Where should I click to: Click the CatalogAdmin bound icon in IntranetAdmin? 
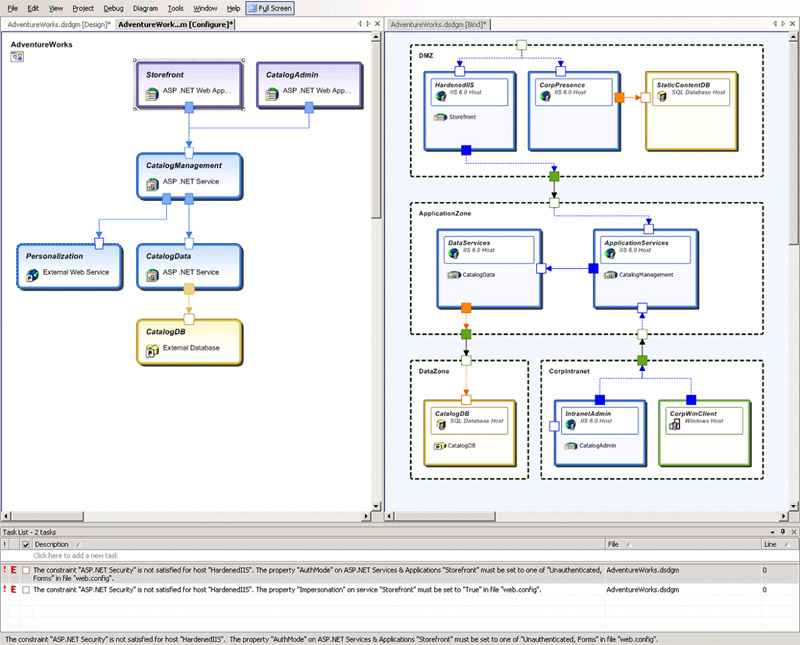pyautogui.click(x=570, y=446)
